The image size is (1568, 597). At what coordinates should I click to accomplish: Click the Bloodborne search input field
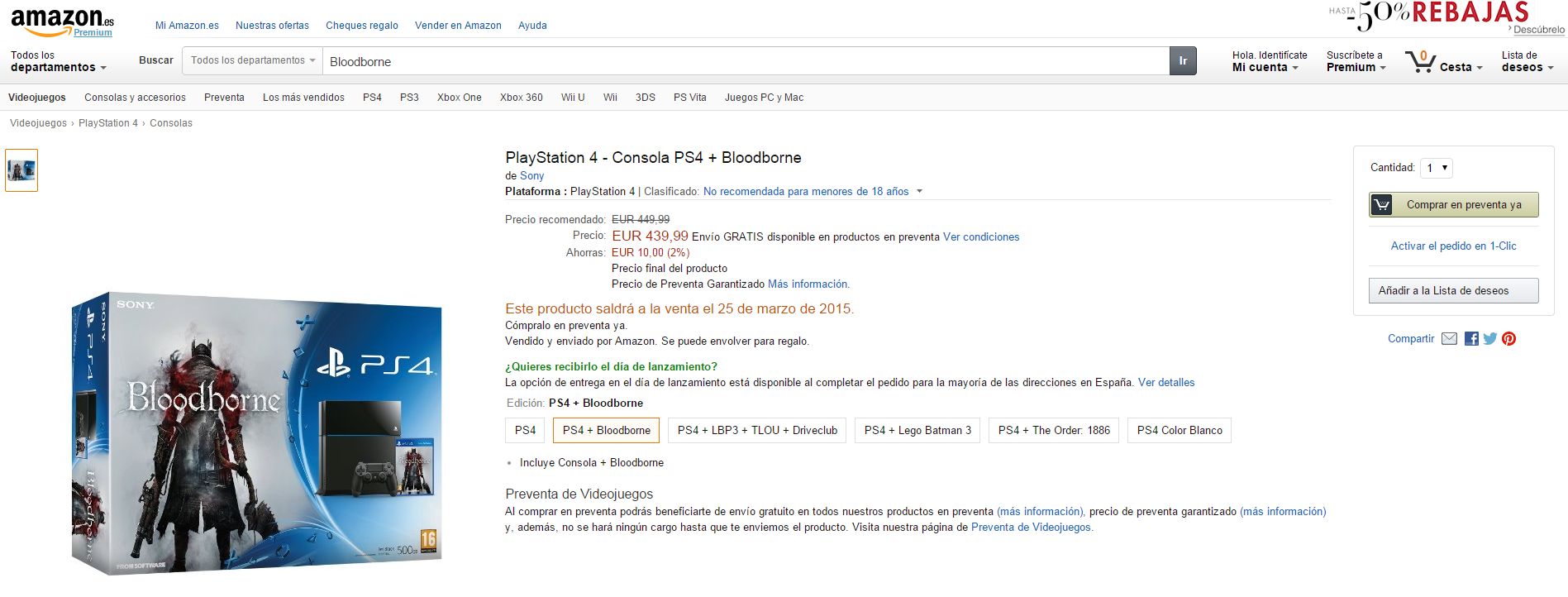pyautogui.click(x=744, y=61)
